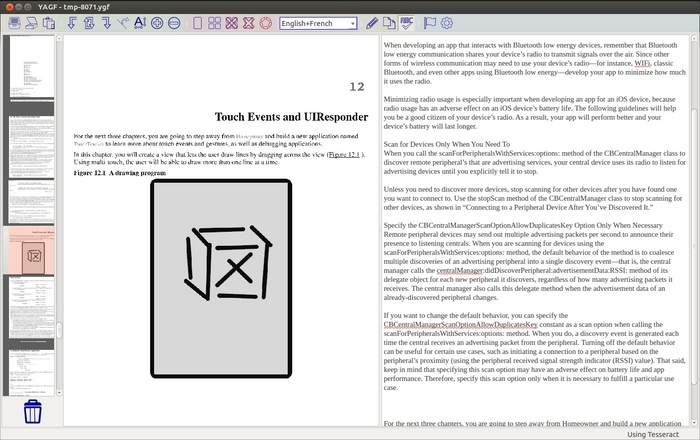Viewport: 700px width, 440px height.
Task: Click the zoom out minus icon
Action: 174,23
